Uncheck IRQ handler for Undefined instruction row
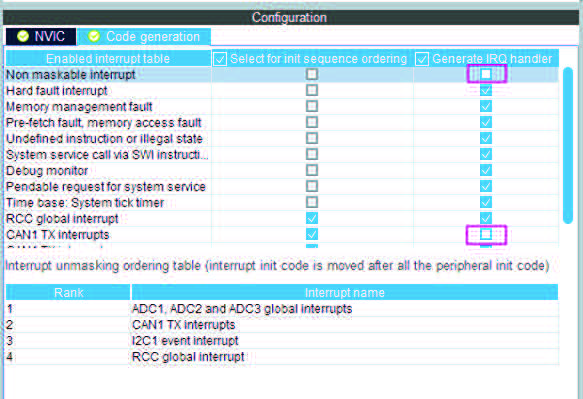 pos(486,138)
